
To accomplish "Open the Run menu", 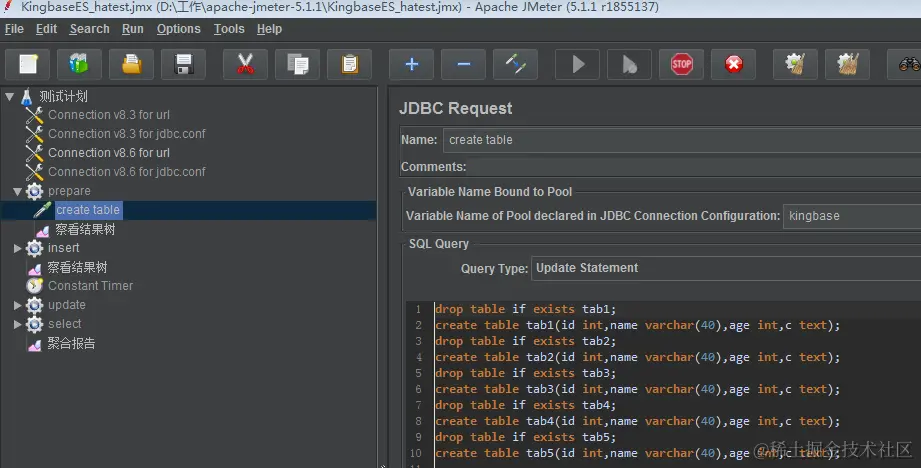I will point(133,29).
